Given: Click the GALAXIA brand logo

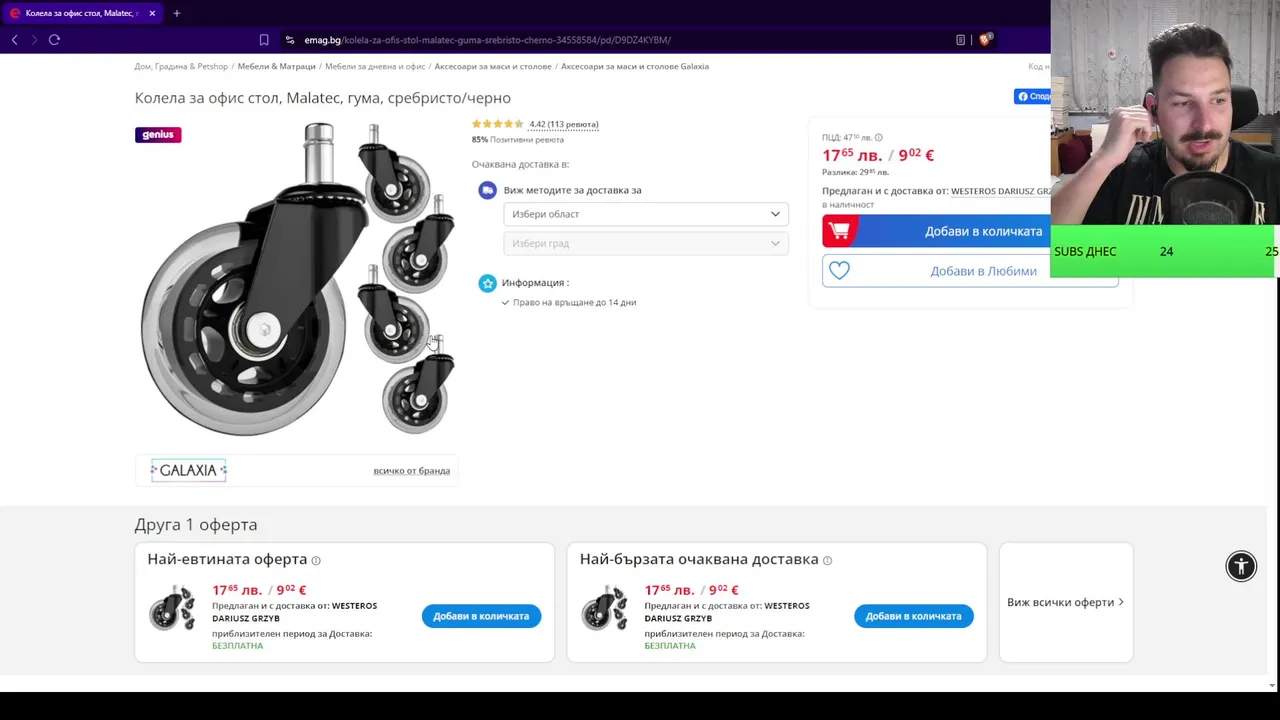Looking at the screenshot, I should [189, 470].
